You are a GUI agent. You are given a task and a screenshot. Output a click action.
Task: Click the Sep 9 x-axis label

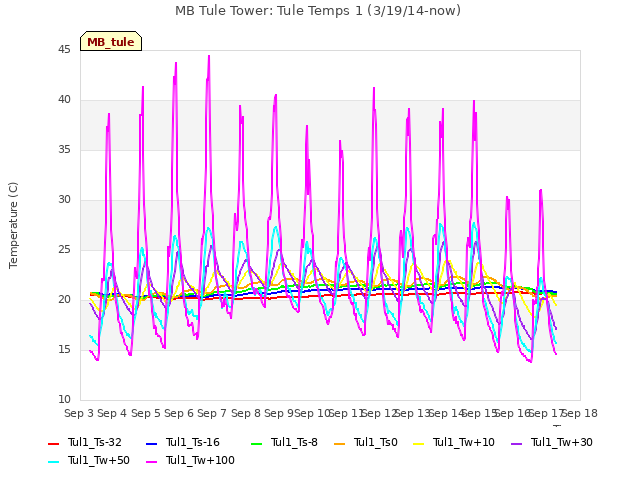pos(279,413)
